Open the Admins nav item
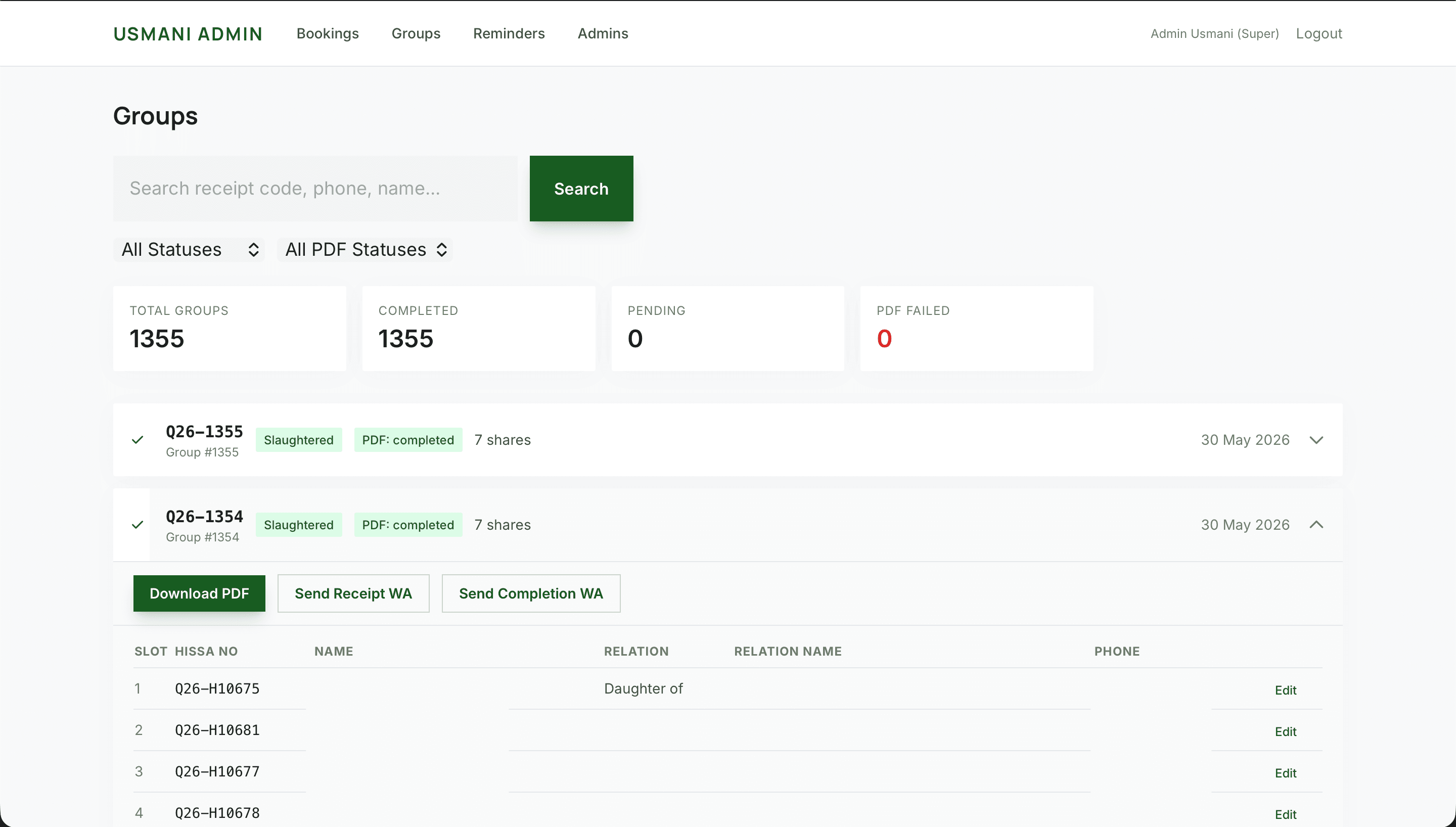This screenshot has width=1456, height=827. (603, 33)
